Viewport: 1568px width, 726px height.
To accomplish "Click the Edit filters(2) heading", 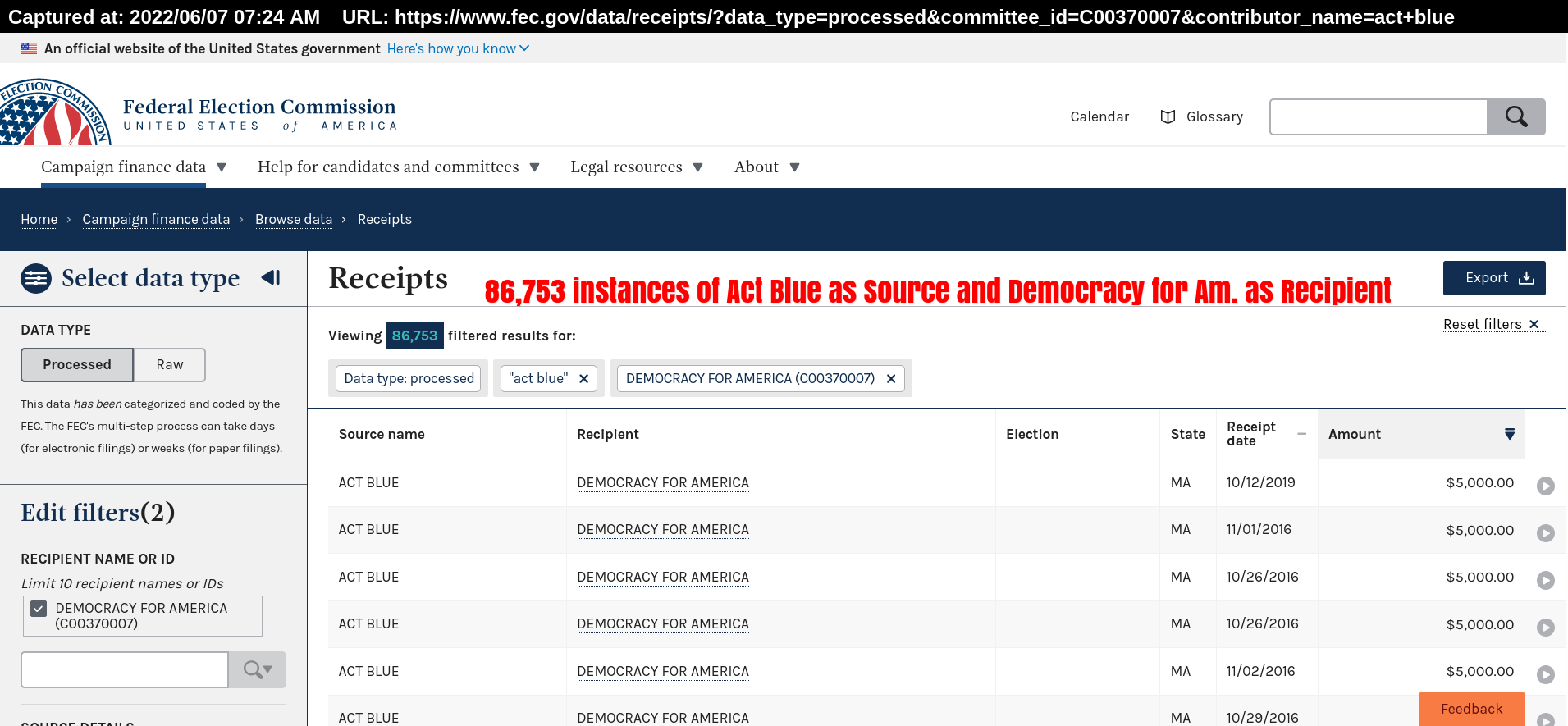I will 98,513.
